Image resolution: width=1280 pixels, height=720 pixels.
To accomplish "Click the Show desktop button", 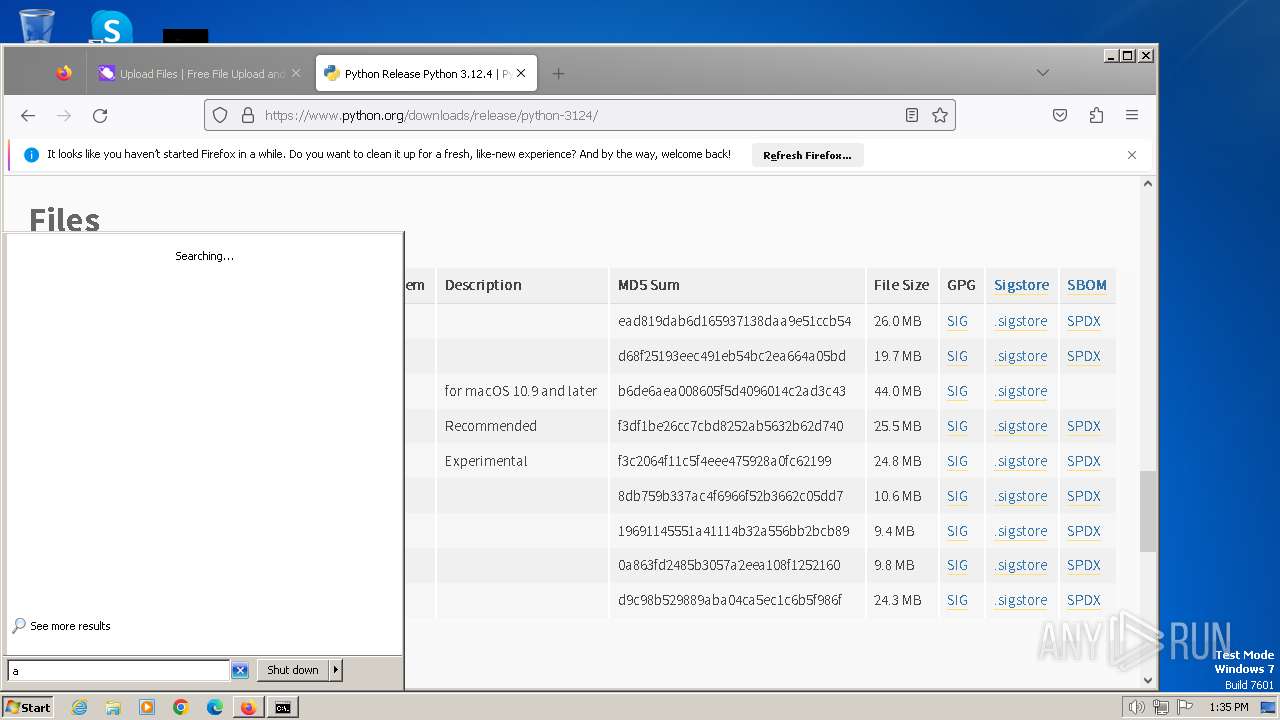I will 1269,707.
